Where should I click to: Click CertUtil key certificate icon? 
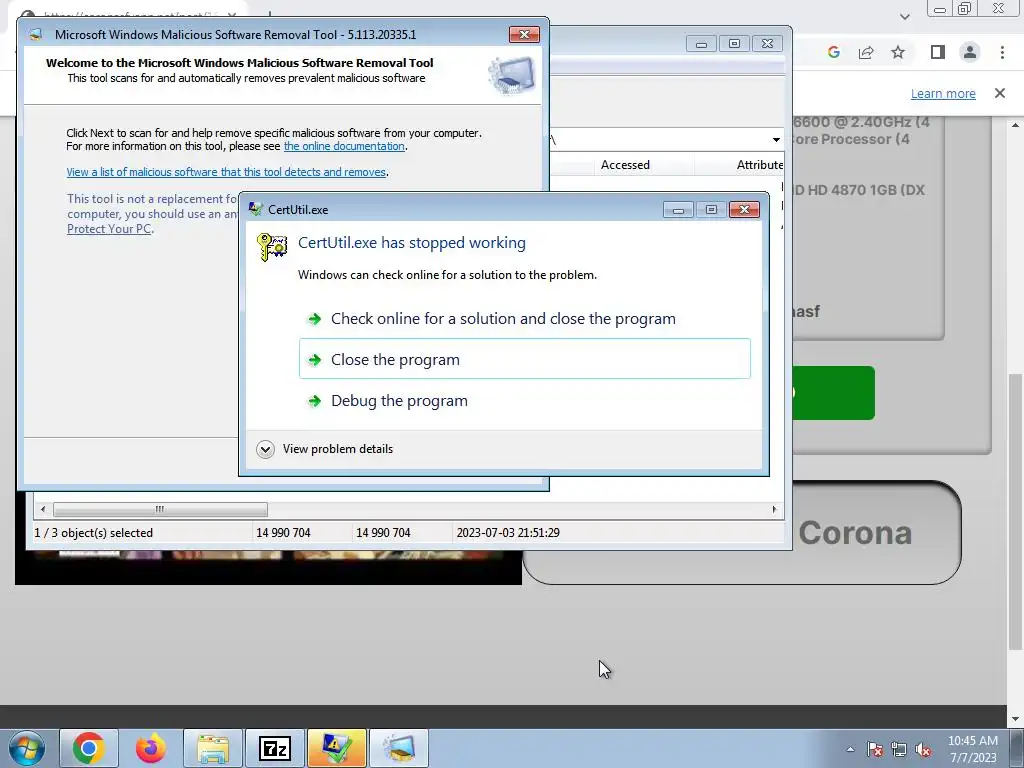click(272, 247)
